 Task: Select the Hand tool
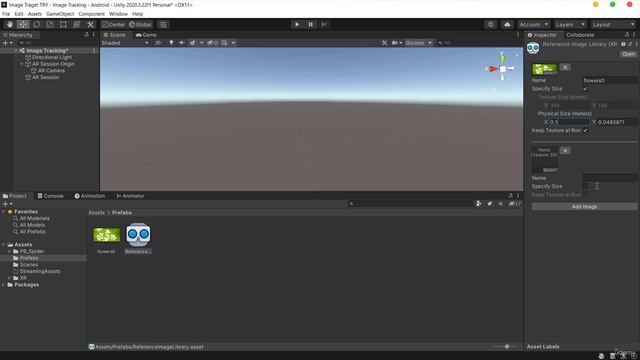10,24
